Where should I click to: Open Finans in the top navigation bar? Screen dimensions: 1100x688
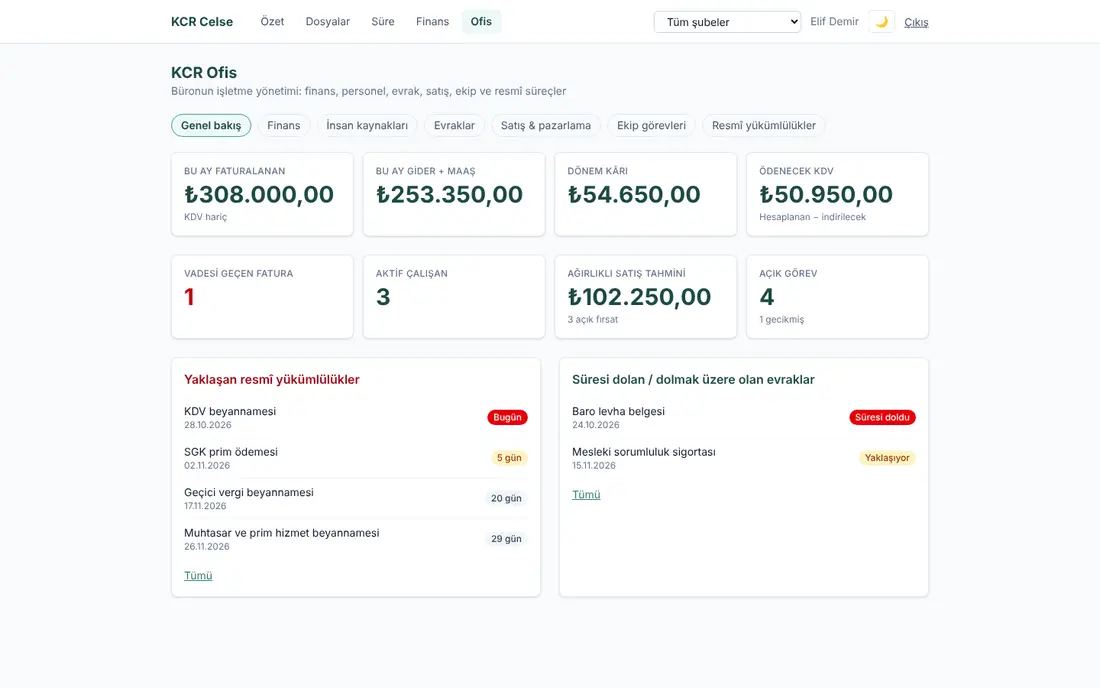pyautogui.click(x=432, y=22)
